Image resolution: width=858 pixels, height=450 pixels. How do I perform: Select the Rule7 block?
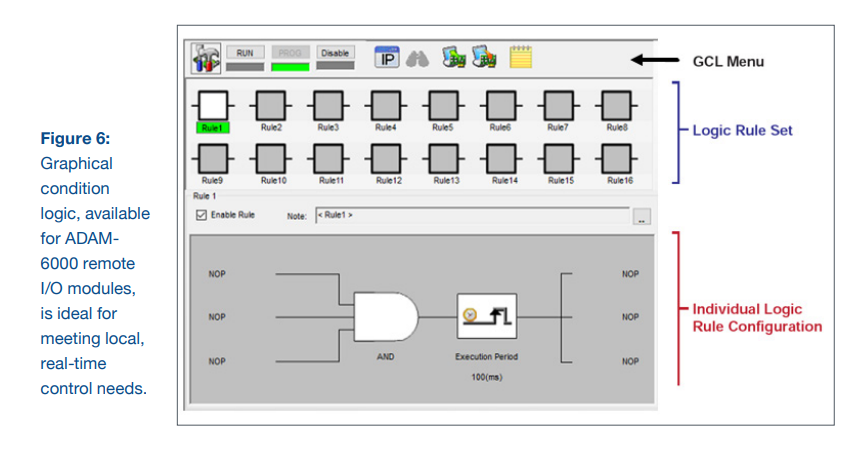(559, 106)
